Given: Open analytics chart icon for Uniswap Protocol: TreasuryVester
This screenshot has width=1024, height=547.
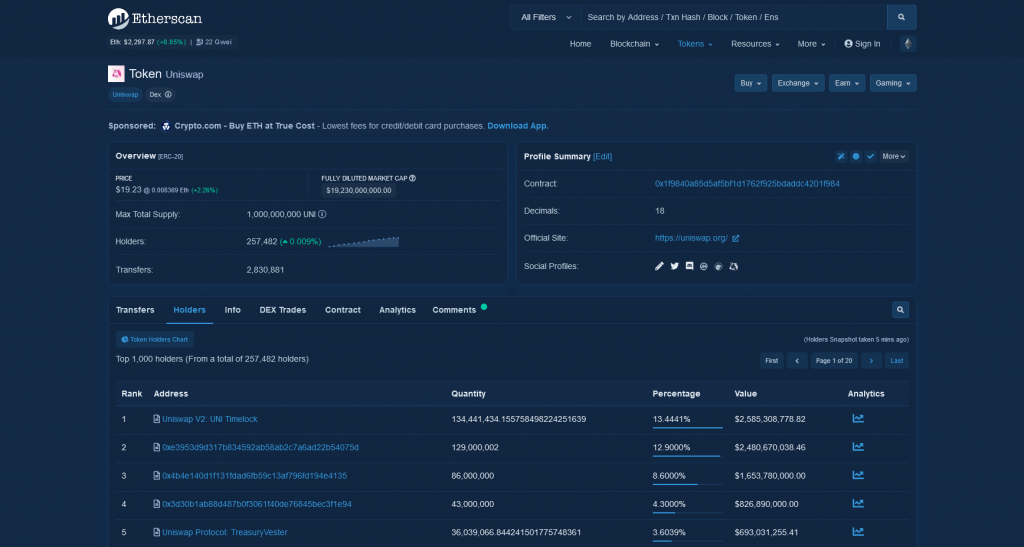Looking at the screenshot, I should coord(858,532).
